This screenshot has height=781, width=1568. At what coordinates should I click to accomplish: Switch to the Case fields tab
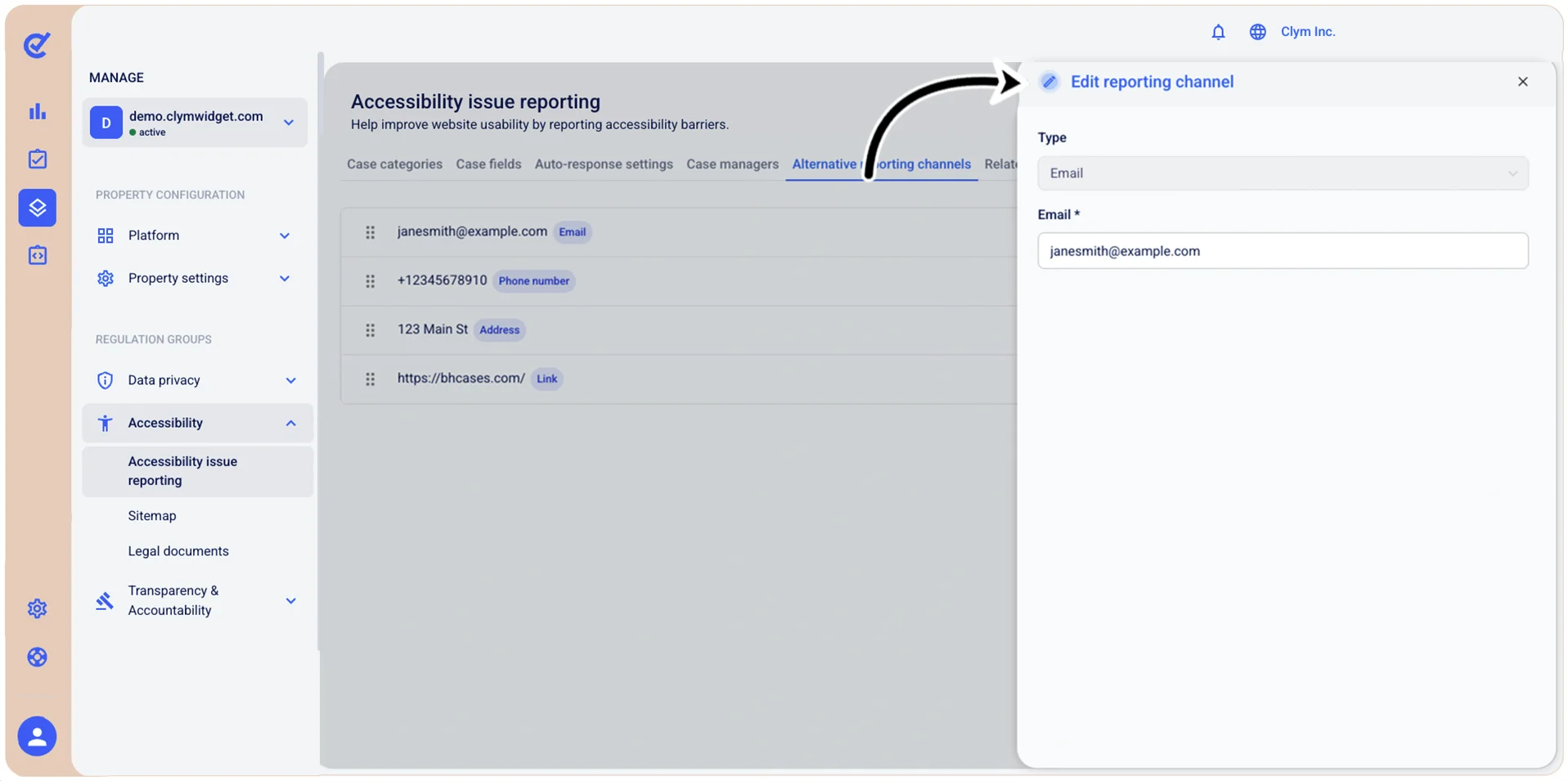(488, 164)
